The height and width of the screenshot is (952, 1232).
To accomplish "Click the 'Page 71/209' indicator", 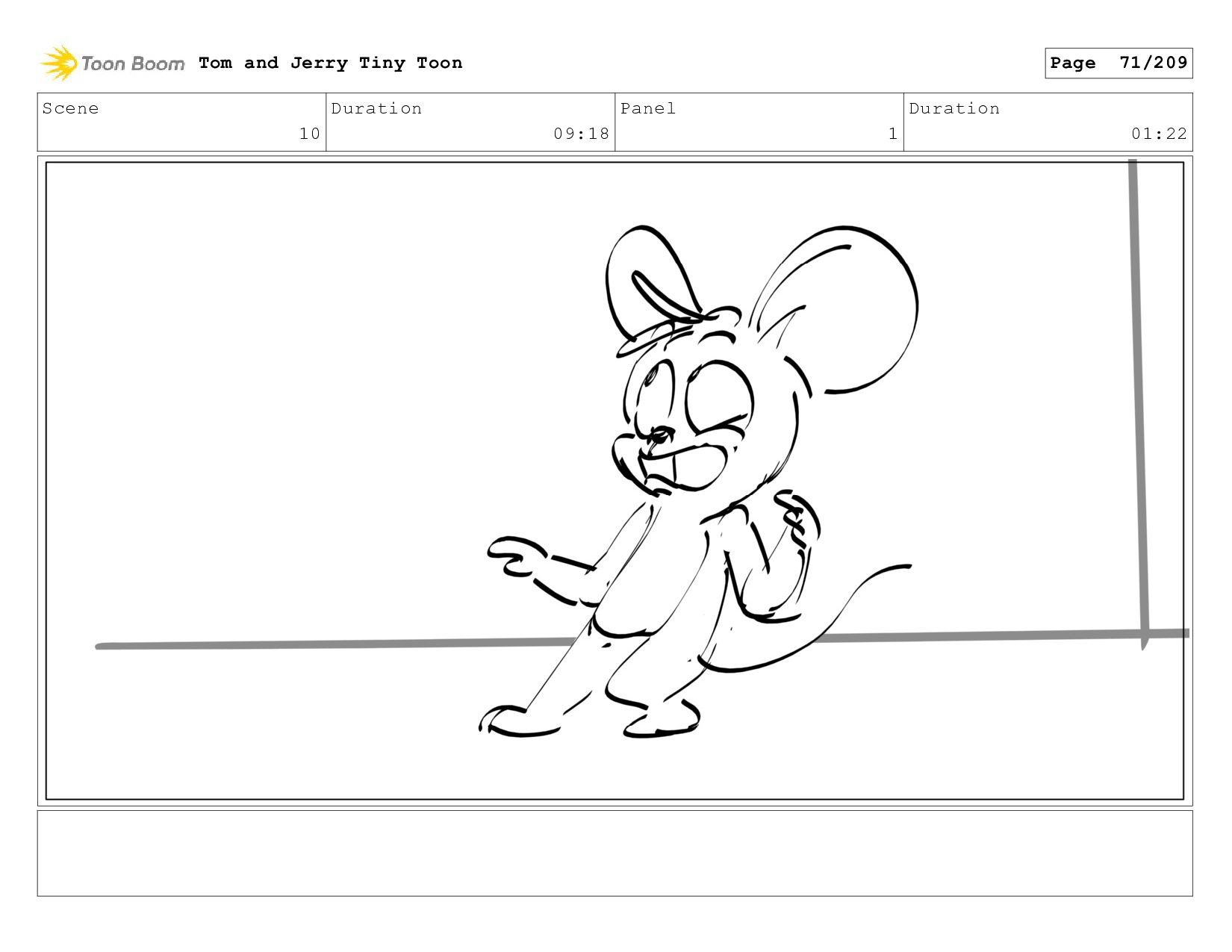I will coord(1119,63).
